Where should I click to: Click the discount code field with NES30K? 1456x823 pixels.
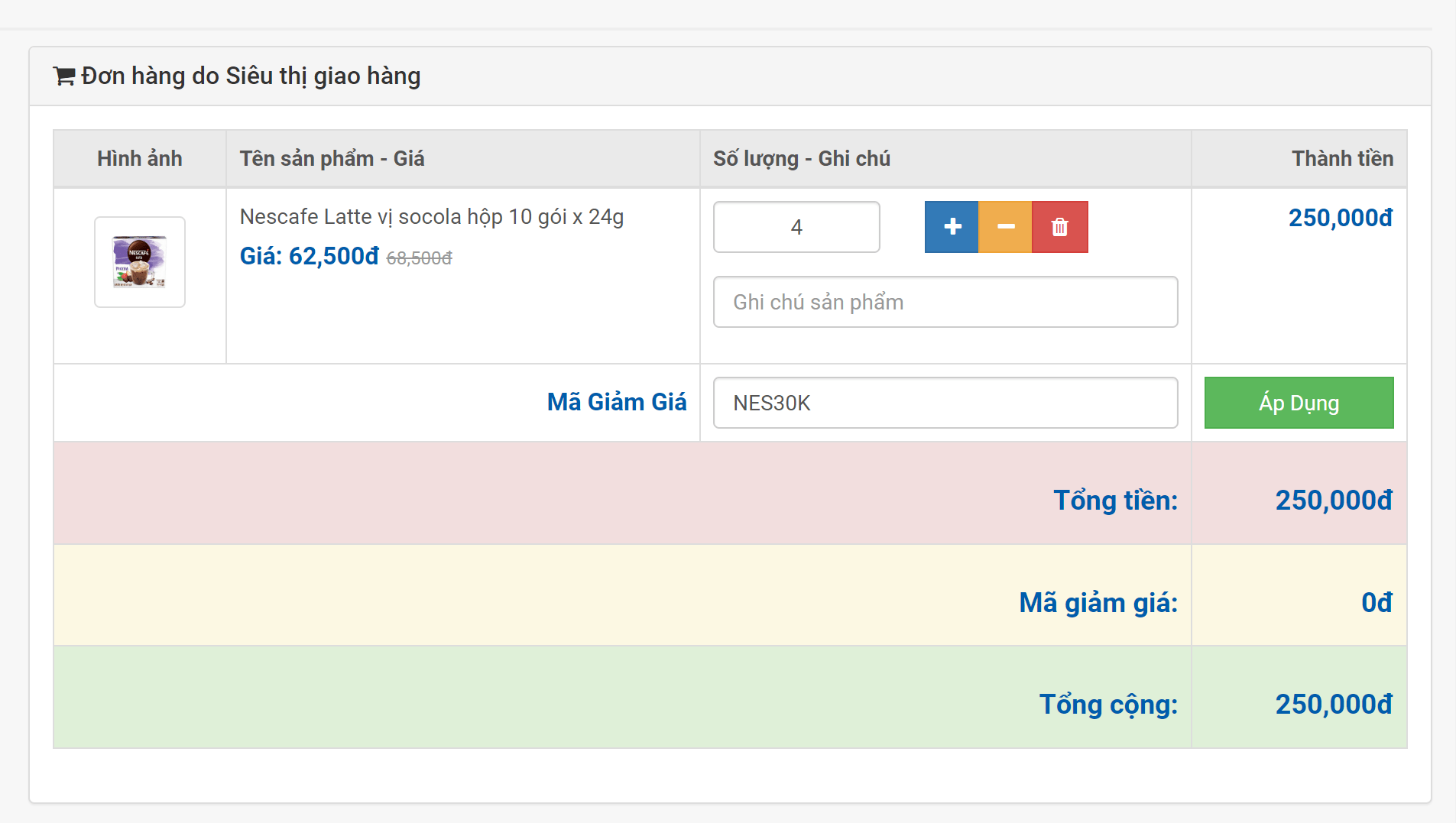[x=945, y=403]
